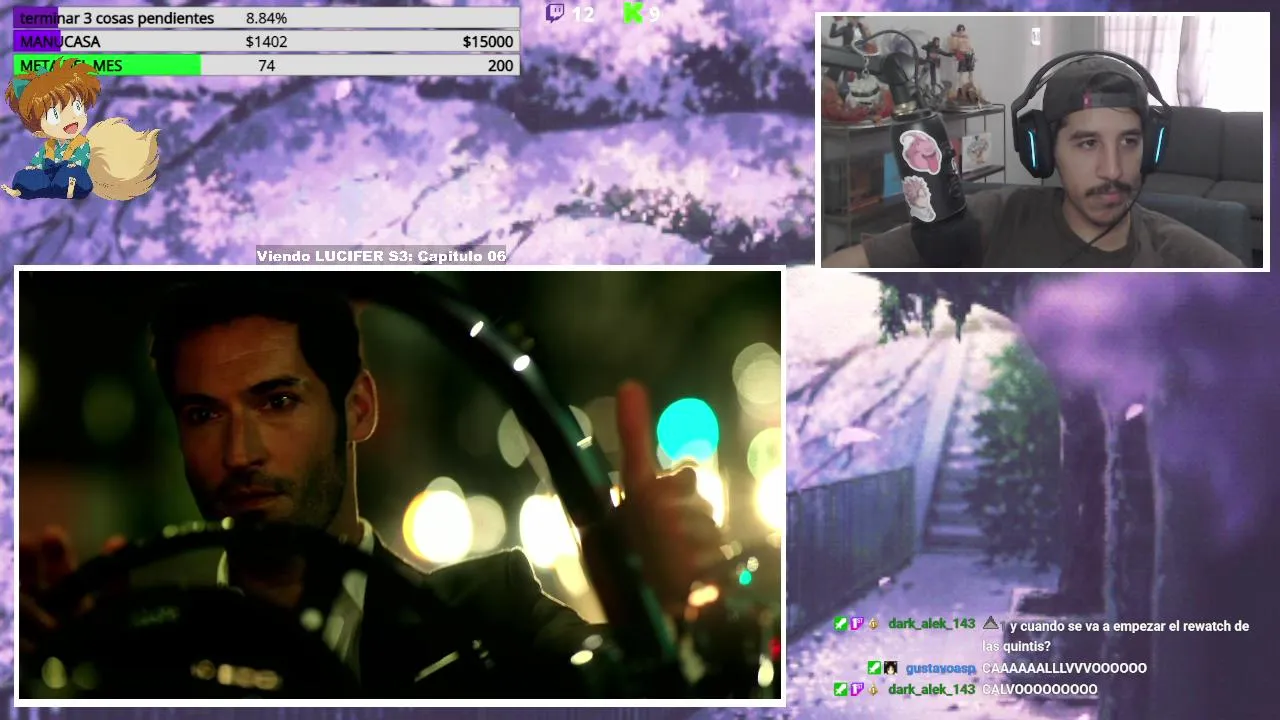
Task: Click the Lucifer video playback frame
Action: click(399, 485)
